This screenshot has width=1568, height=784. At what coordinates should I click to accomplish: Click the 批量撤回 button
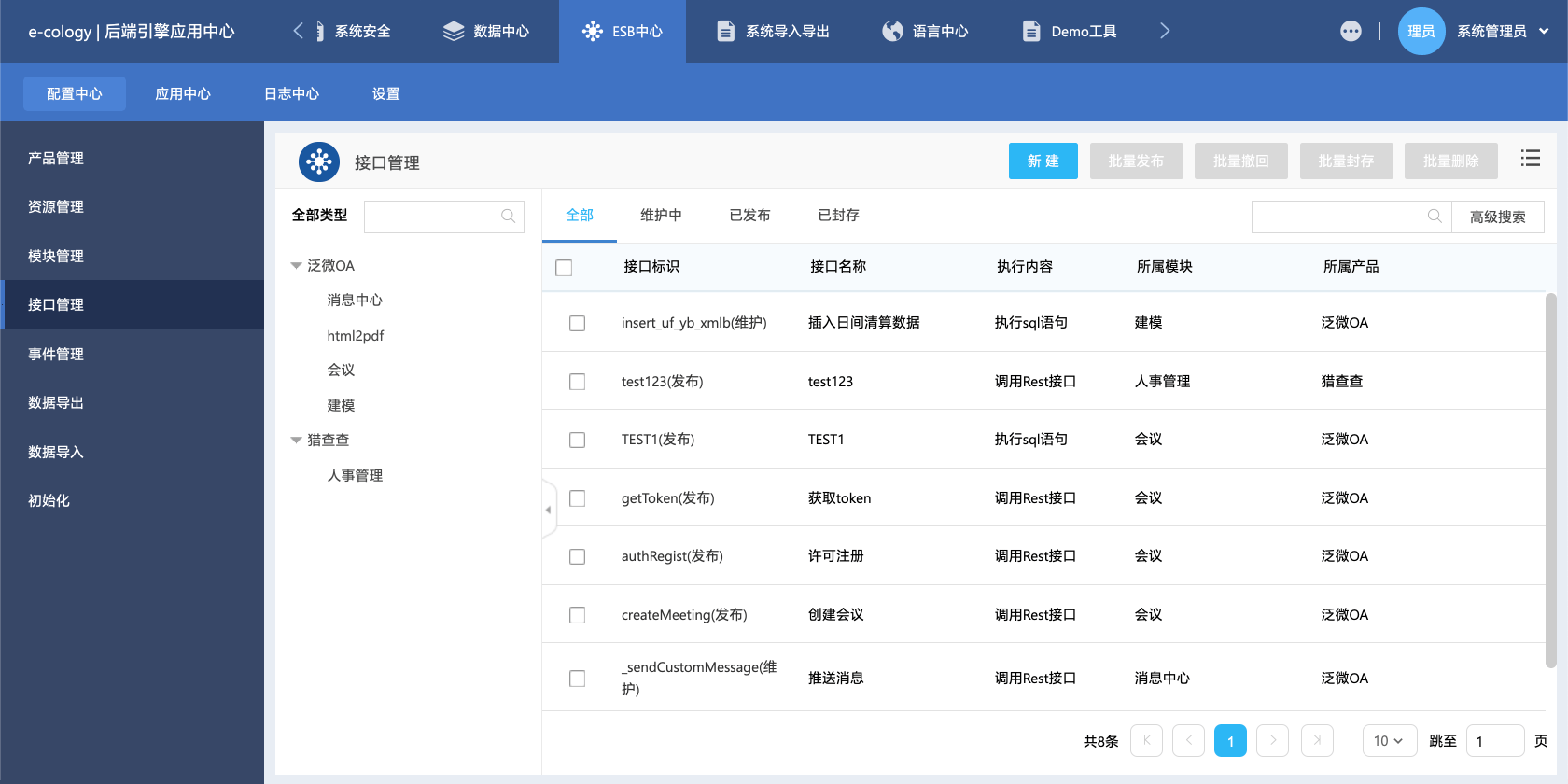1241,161
